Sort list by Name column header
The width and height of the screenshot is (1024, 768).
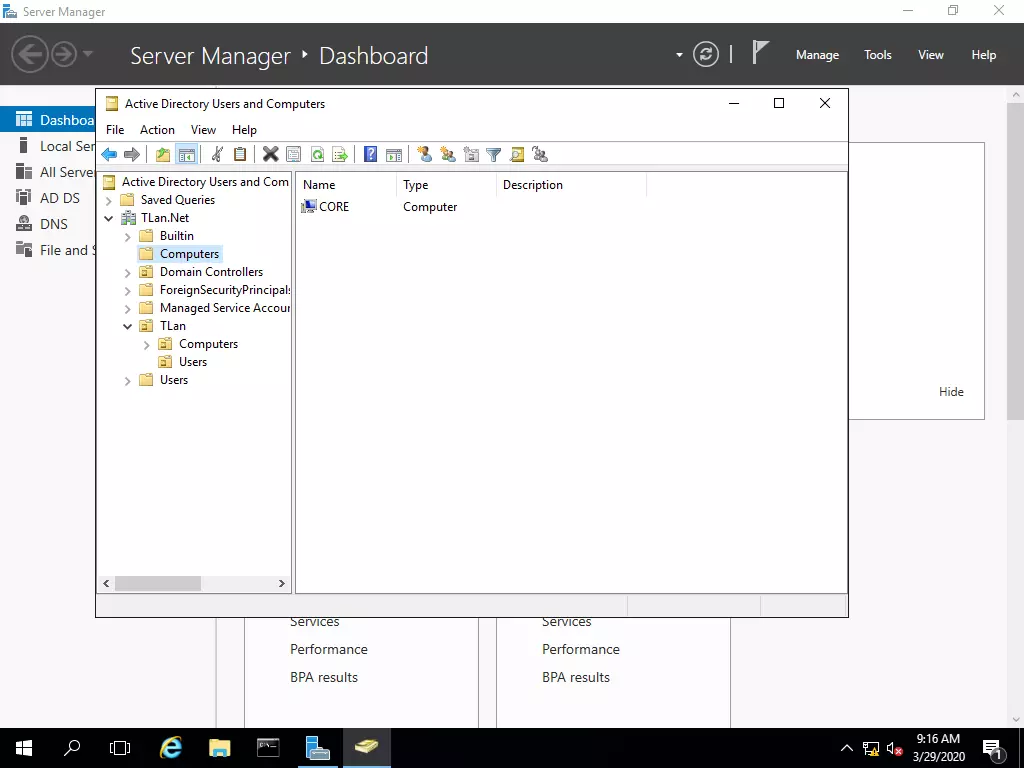[346, 185]
